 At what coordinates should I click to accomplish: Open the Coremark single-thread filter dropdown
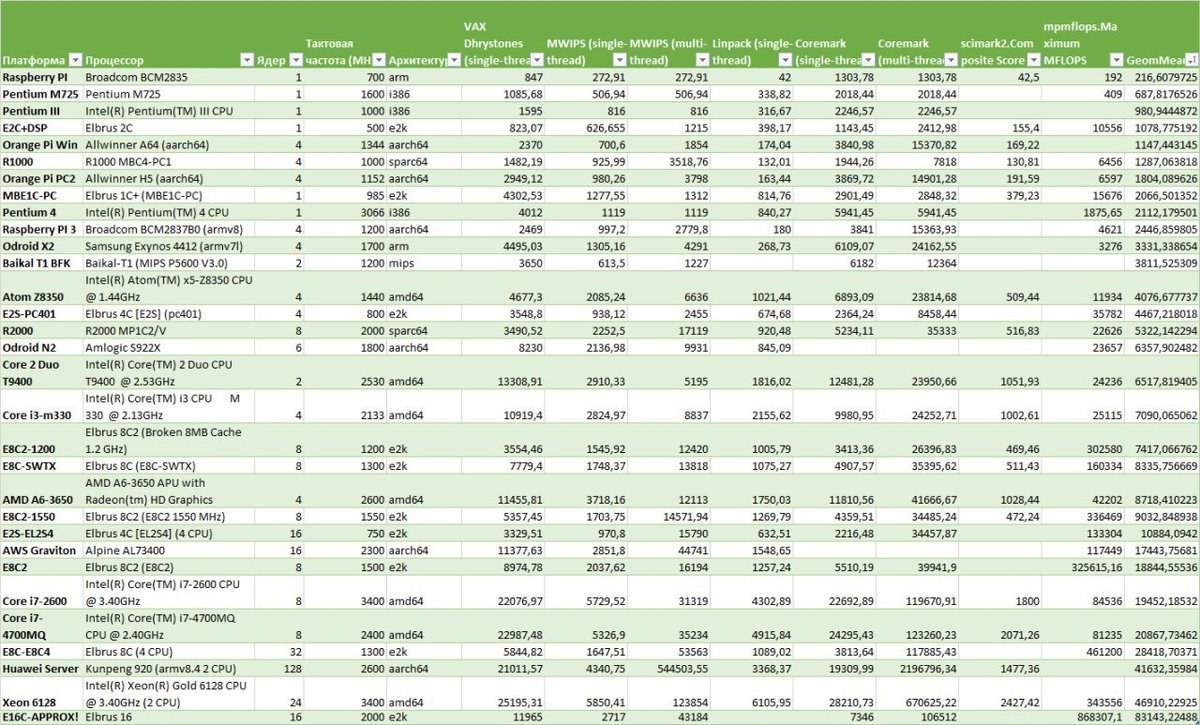tap(866, 61)
